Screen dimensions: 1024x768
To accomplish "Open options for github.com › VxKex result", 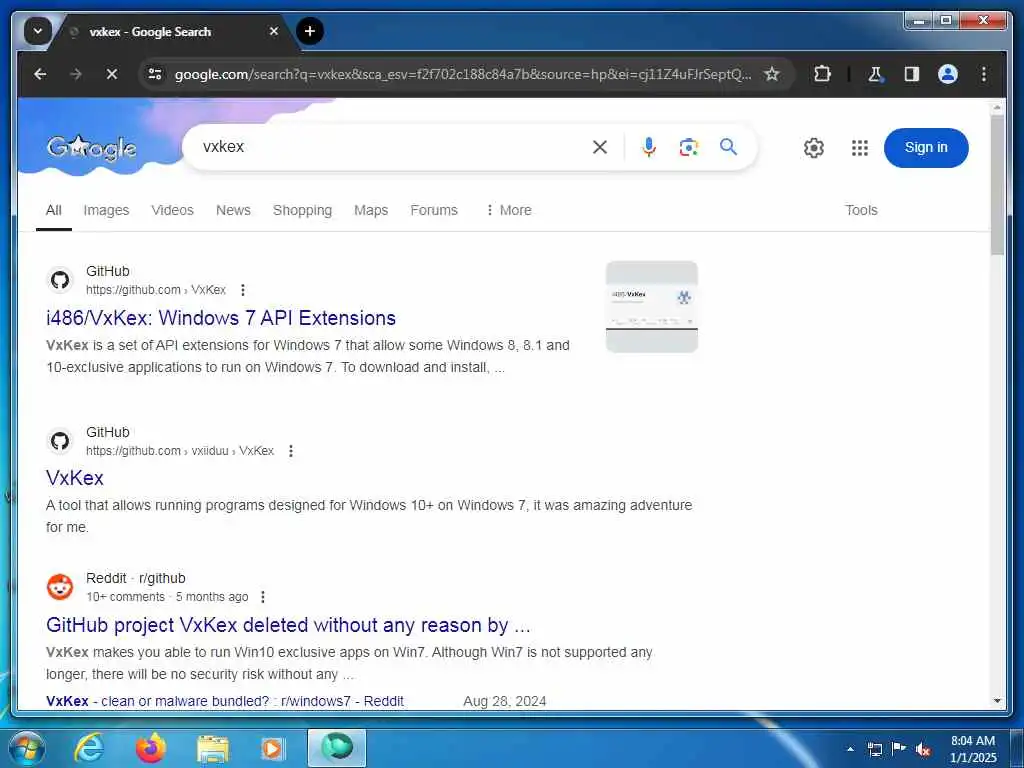I will [242, 290].
